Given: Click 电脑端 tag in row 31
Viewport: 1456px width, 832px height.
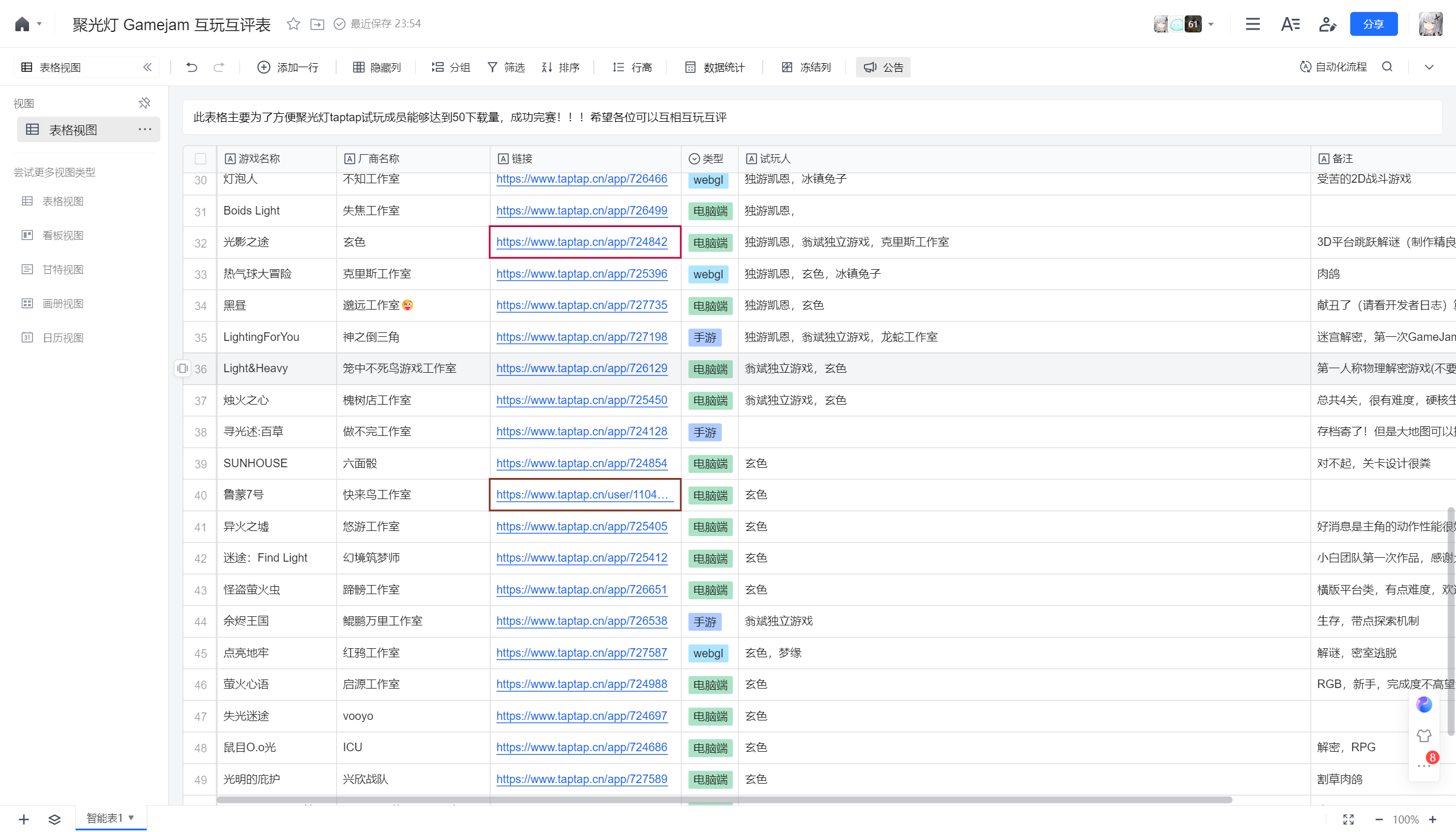Looking at the screenshot, I should (x=710, y=212).
